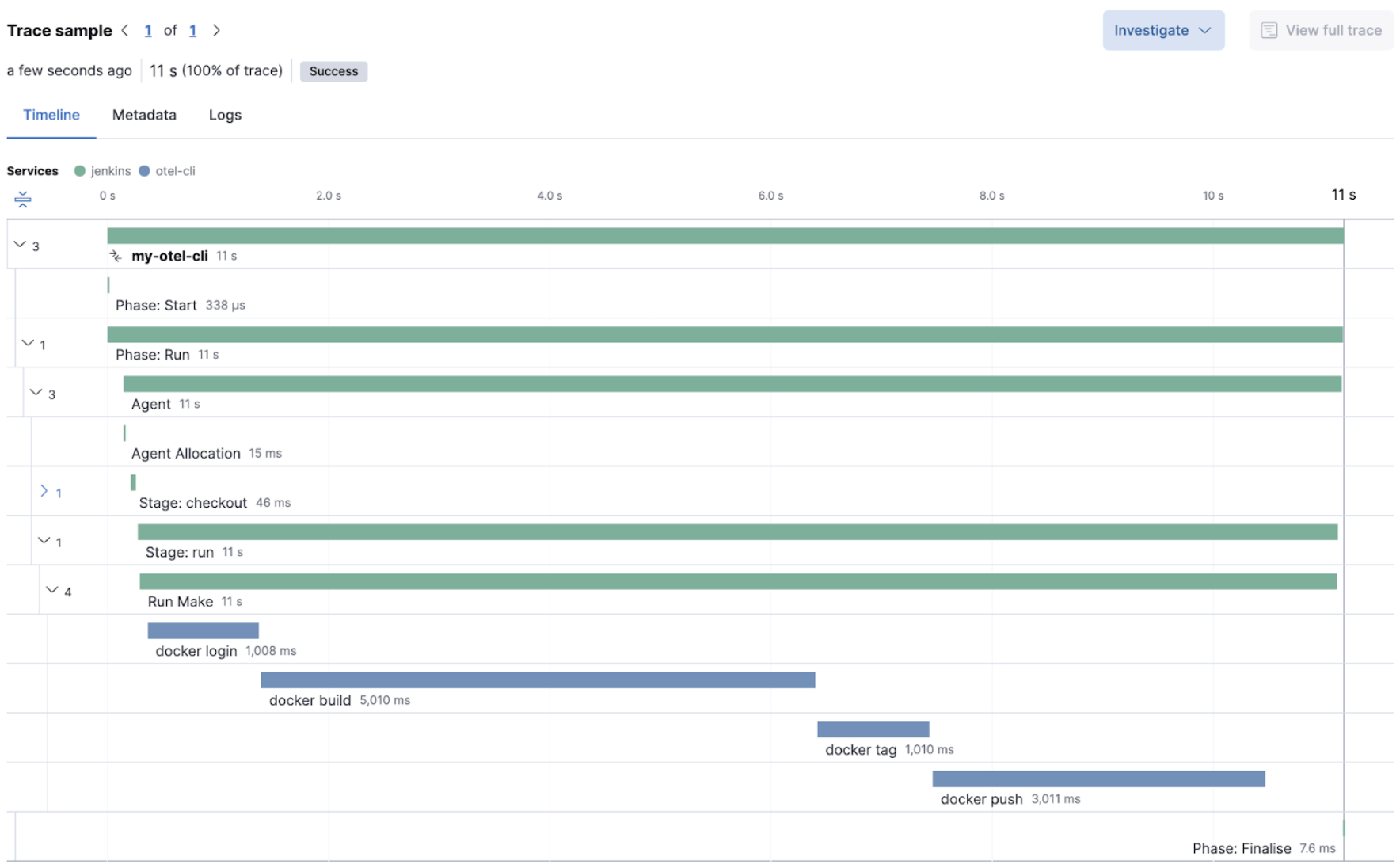
Task: Click the Success status badge
Action: pos(333,71)
